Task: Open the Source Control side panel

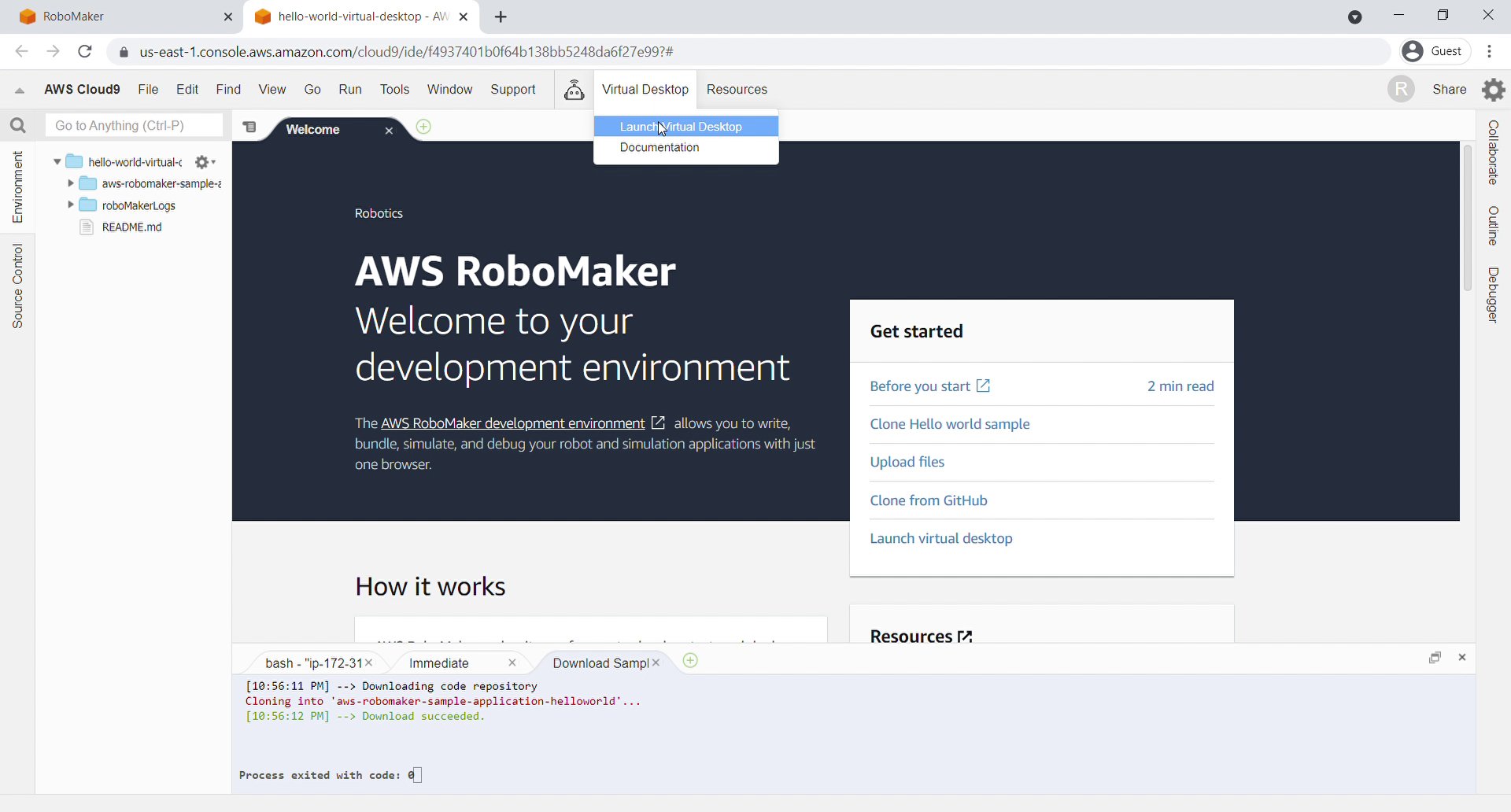Action: click(17, 286)
